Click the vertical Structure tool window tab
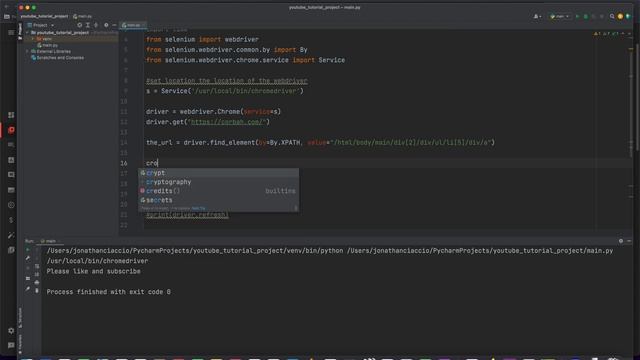The height and width of the screenshot is (360, 640). (20, 318)
